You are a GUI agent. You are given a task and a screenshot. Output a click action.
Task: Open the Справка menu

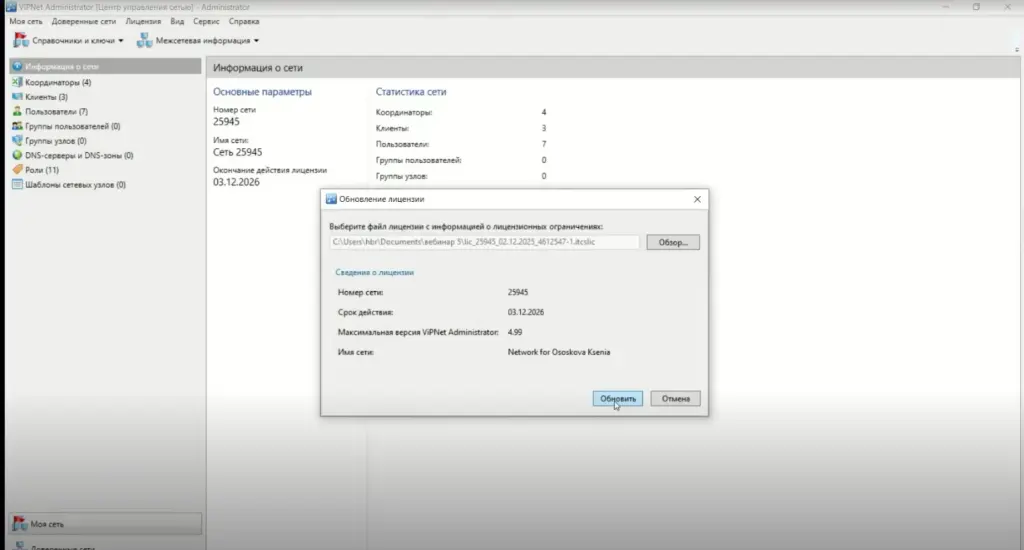pos(244,22)
